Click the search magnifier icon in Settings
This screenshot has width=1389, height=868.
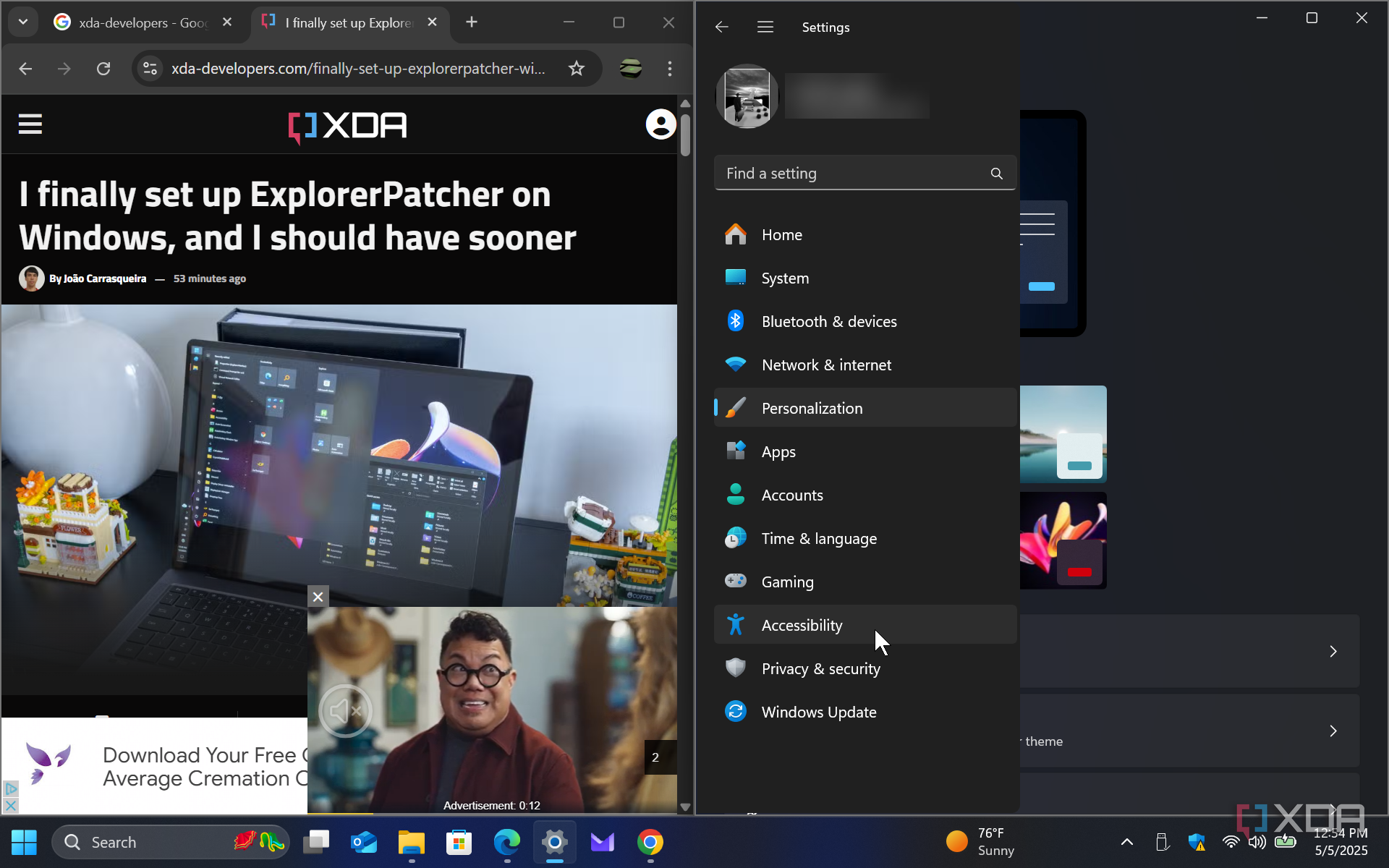(x=996, y=174)
